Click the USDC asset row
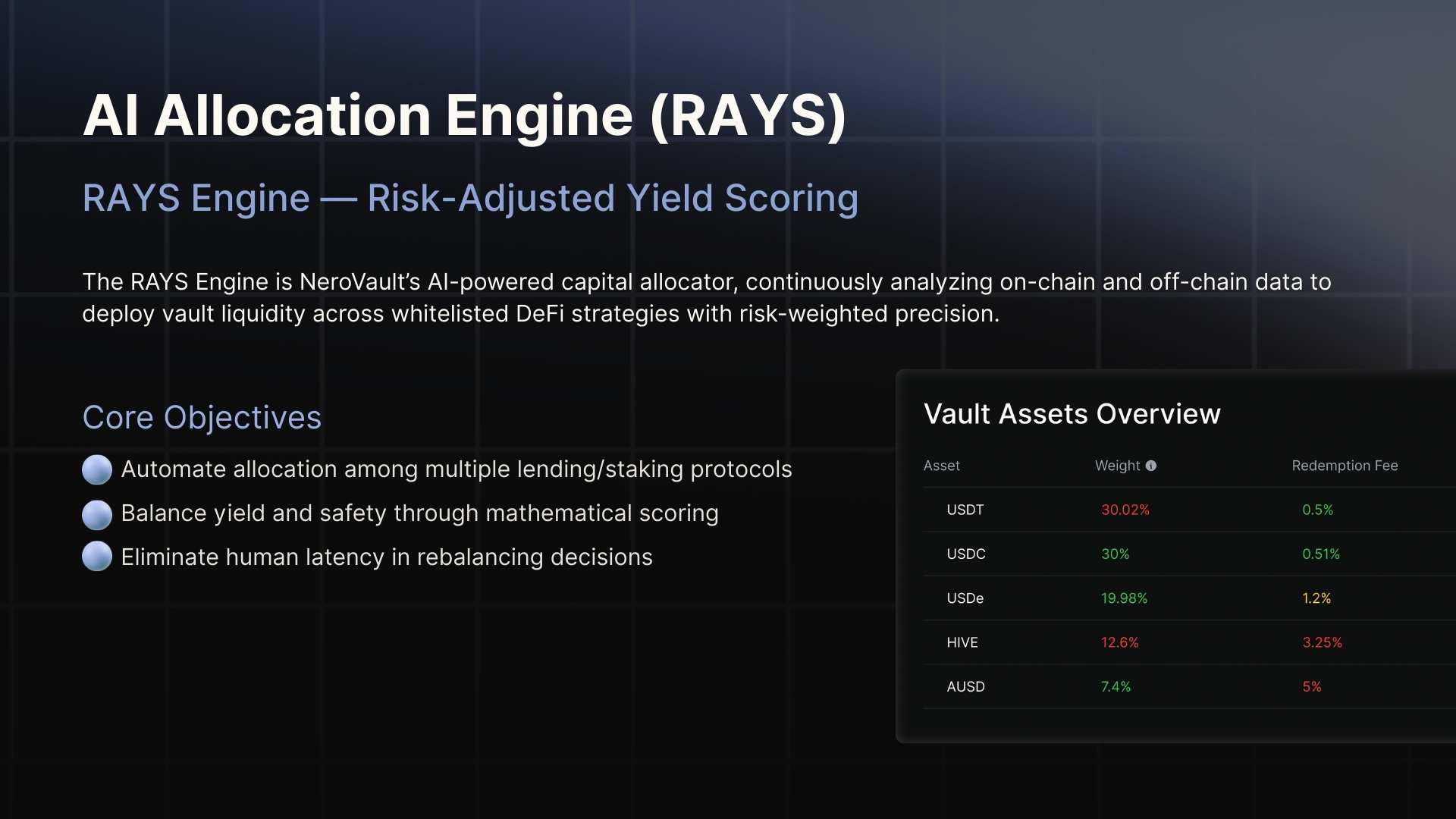 click(x=965, y=554)
